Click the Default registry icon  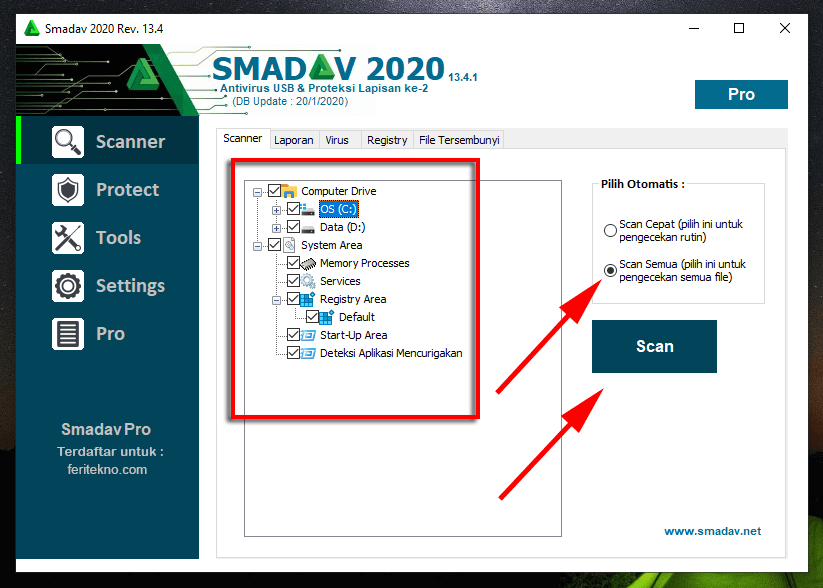point(326,317)
